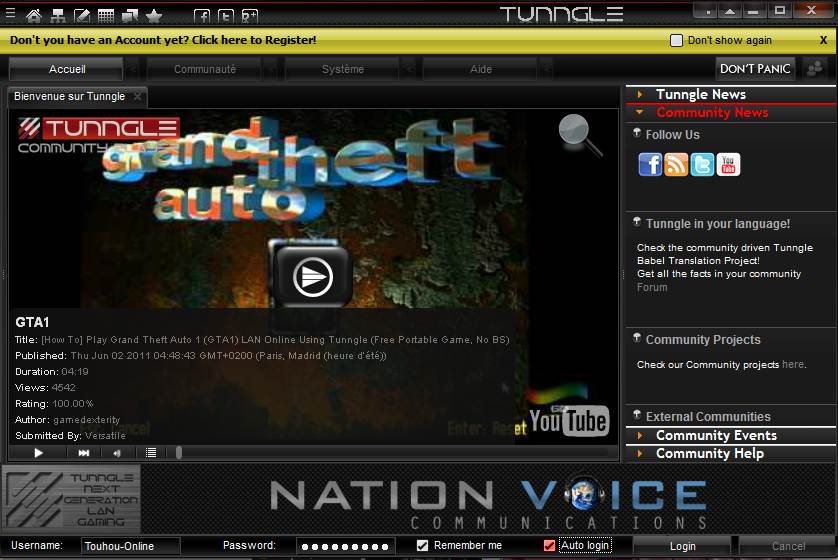The width and height of the screenshot is (838, 560).
Task: Open the Community projects 'here' link
Action: point(793,364)
